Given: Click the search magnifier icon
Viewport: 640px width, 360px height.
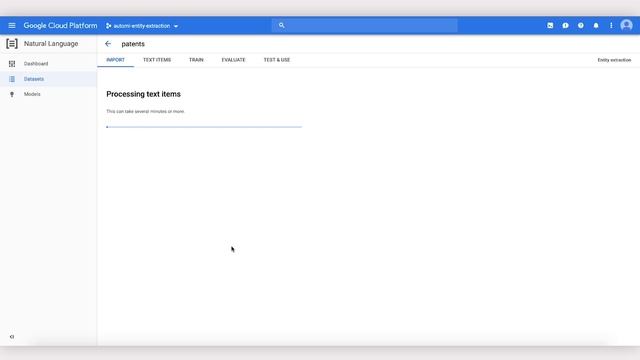Looking at the screenshot, I should 282,25.
